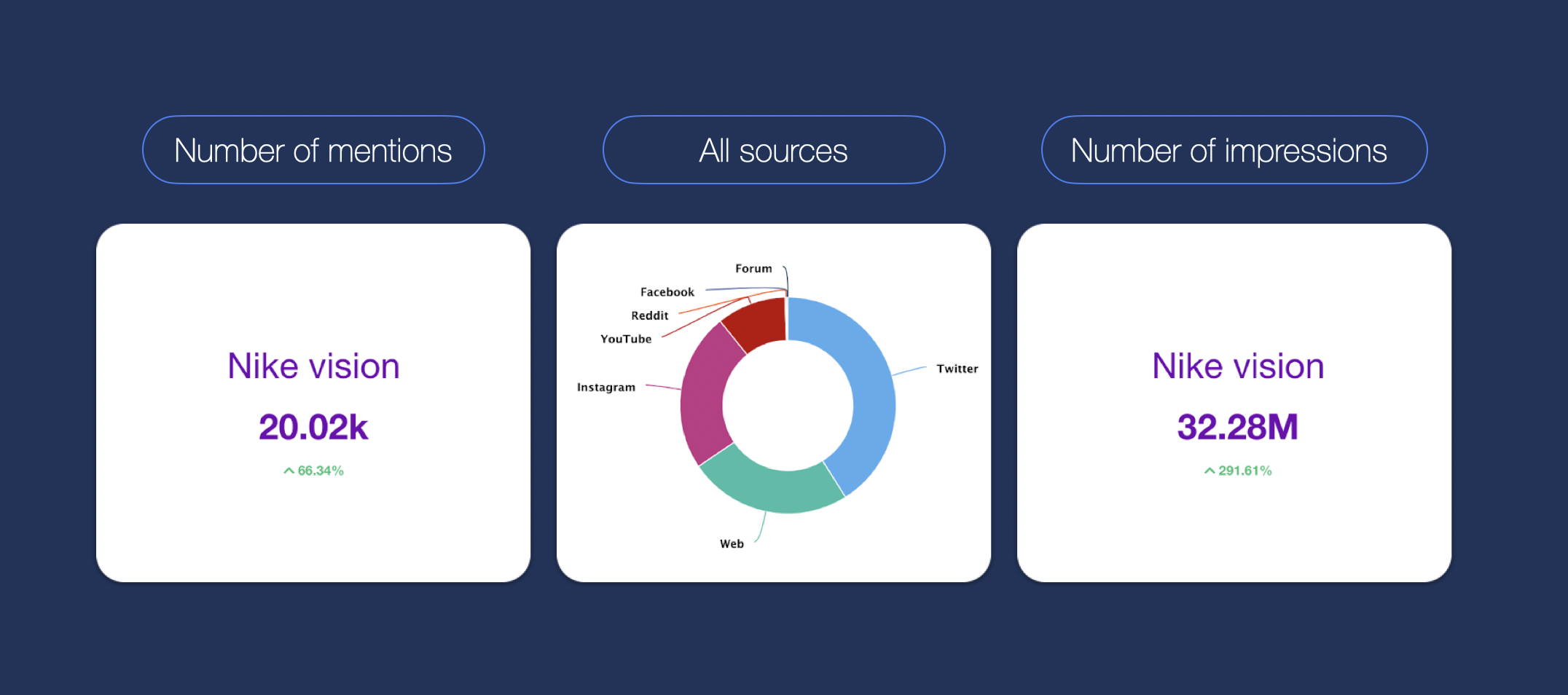
Task: Click the "Number of mentions" pill button
Action: [313, 150]
